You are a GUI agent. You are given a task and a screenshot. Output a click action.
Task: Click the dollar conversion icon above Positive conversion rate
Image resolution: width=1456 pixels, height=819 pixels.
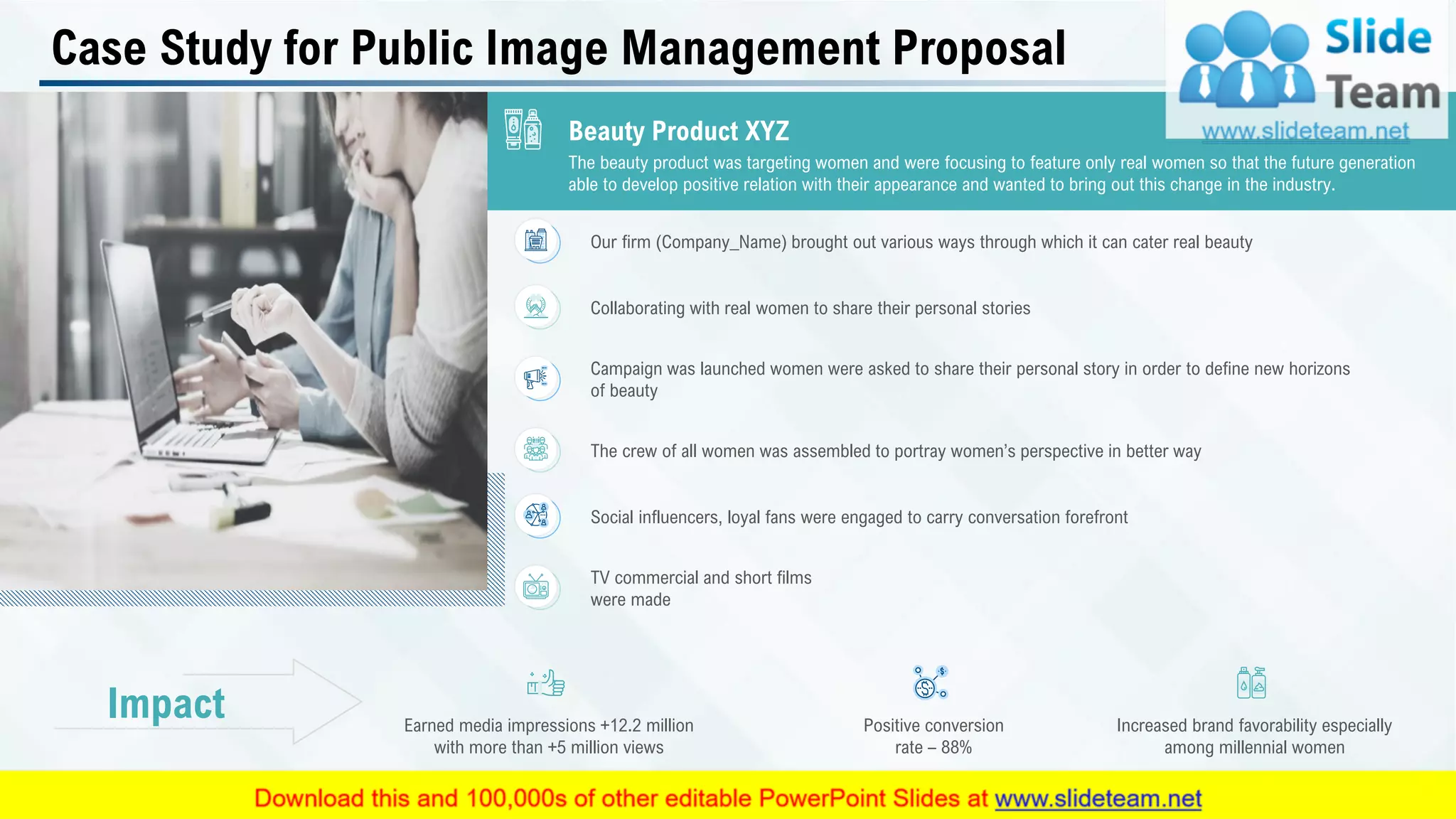coord(931,682)
